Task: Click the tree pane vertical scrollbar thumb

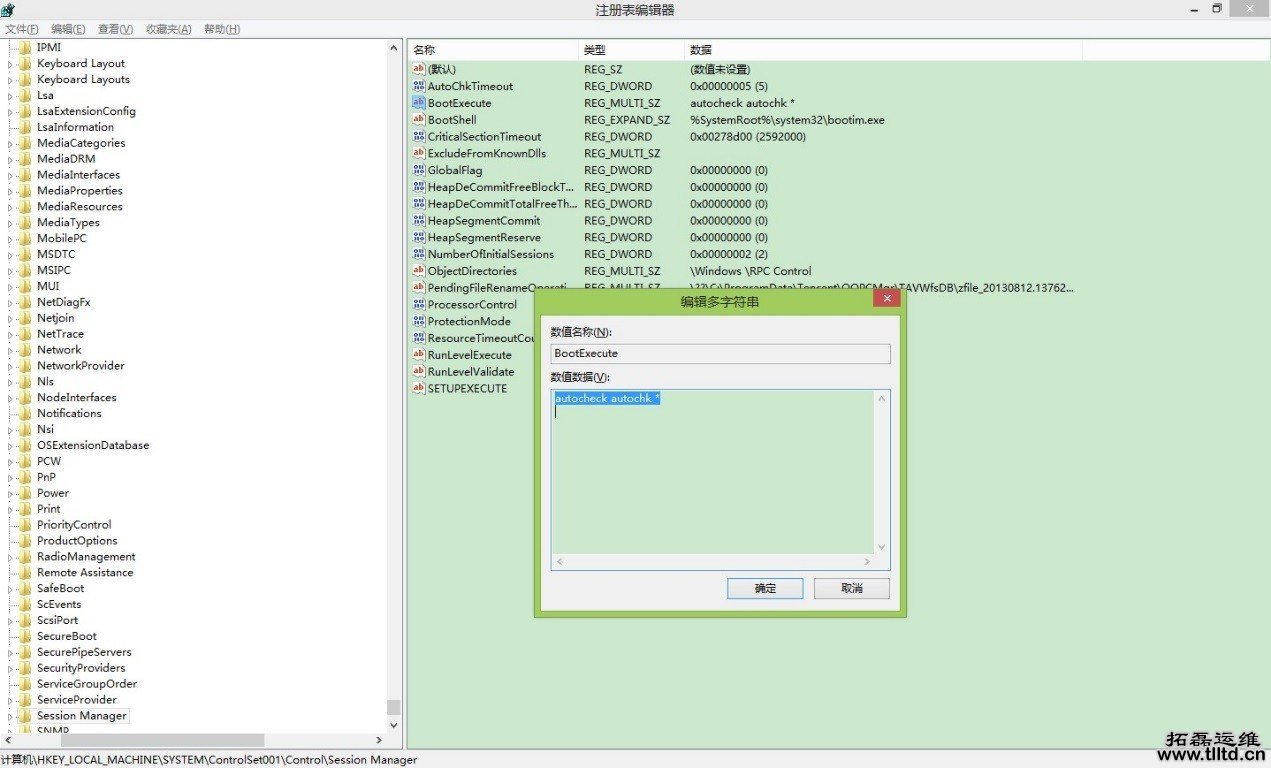Action: 394,706
